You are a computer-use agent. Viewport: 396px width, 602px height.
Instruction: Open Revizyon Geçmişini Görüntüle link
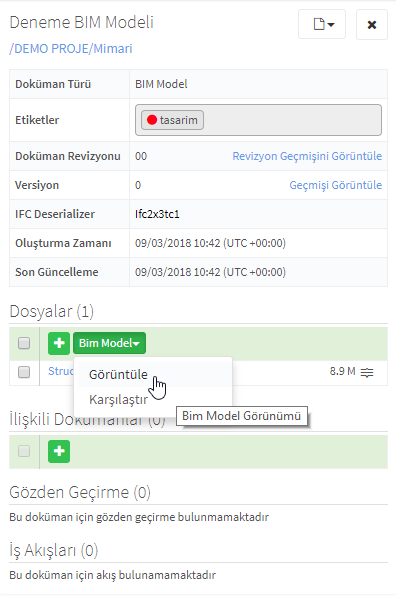tap(307, 156)
